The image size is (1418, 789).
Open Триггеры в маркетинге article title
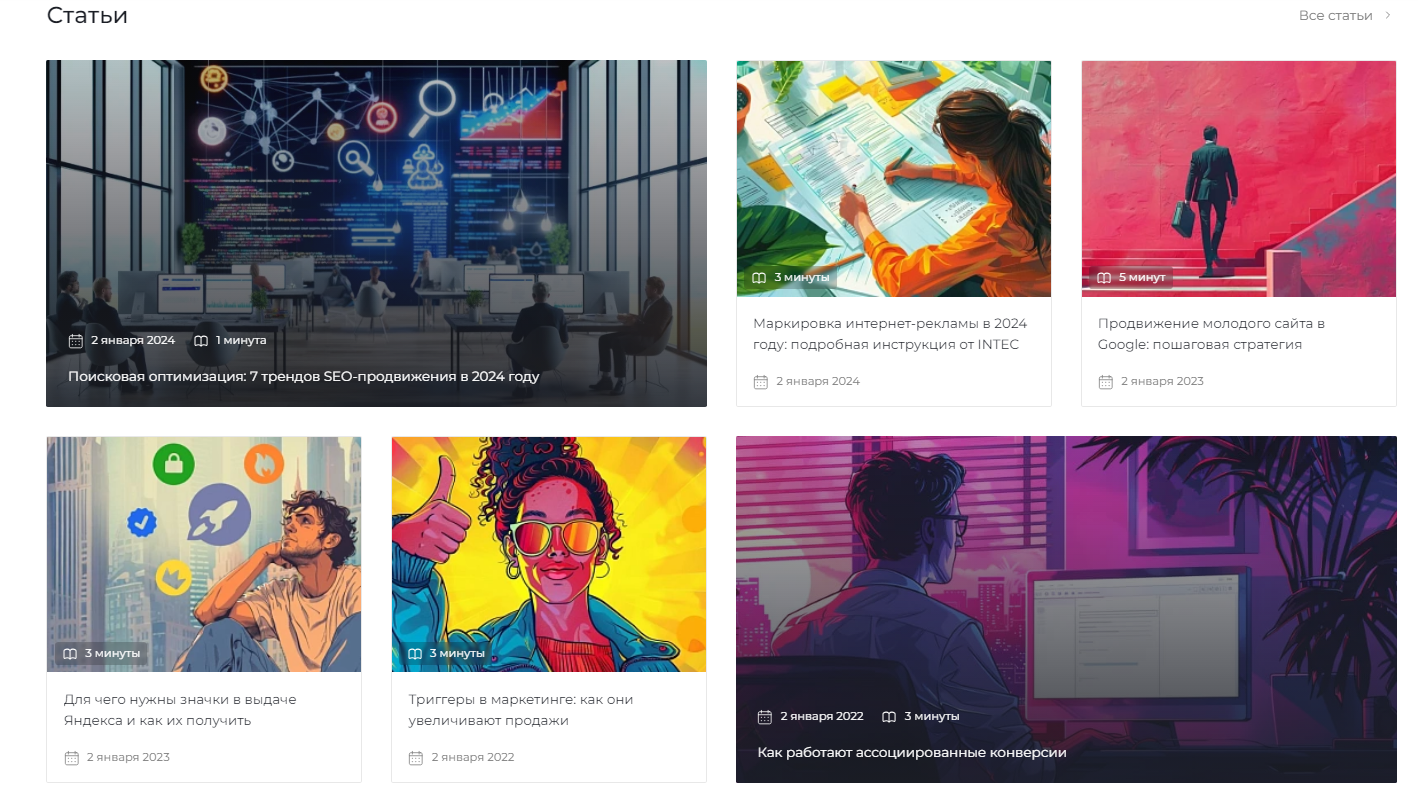coord(521,710)
